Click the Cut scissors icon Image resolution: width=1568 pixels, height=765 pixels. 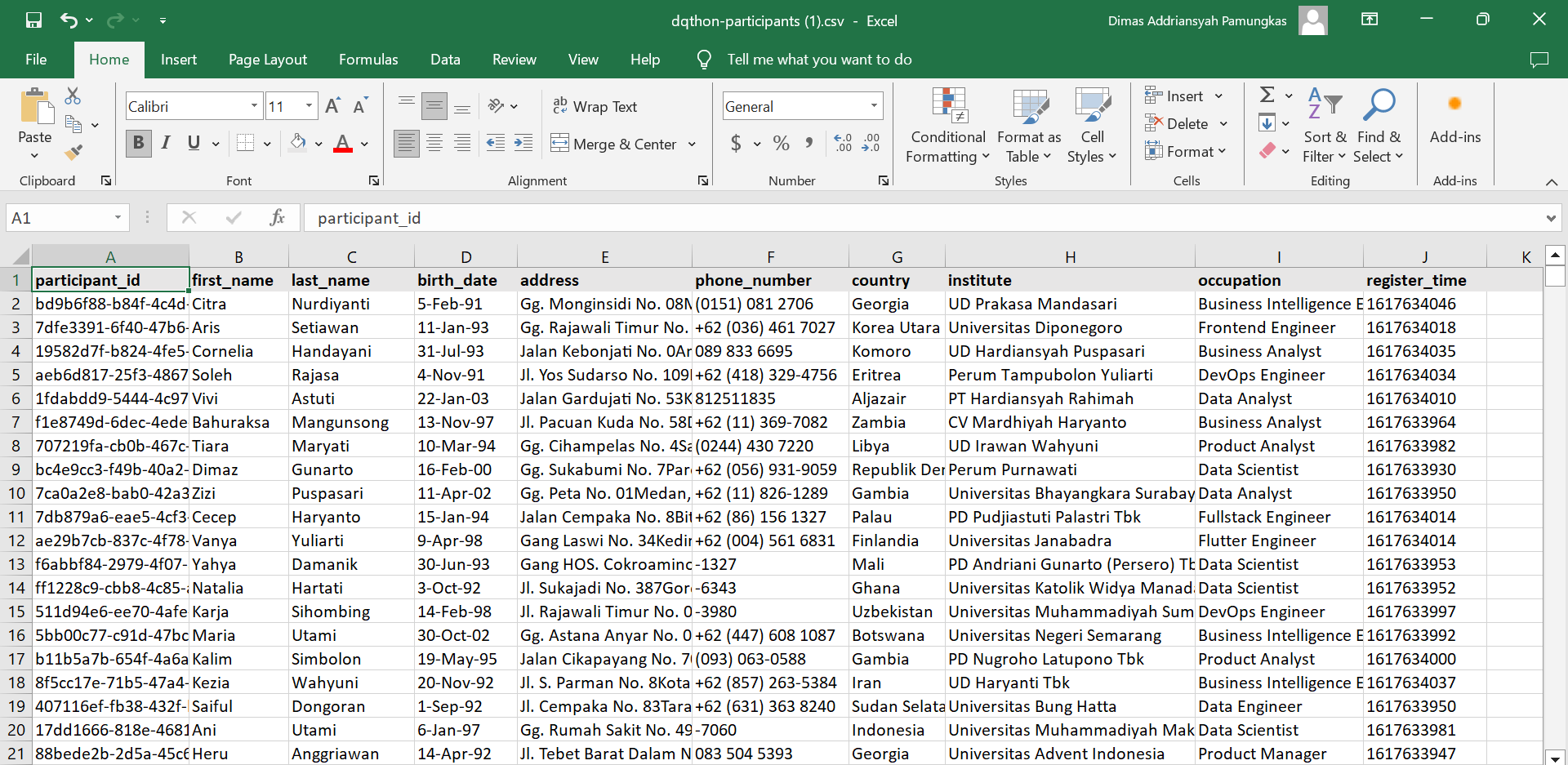point(73,96)
